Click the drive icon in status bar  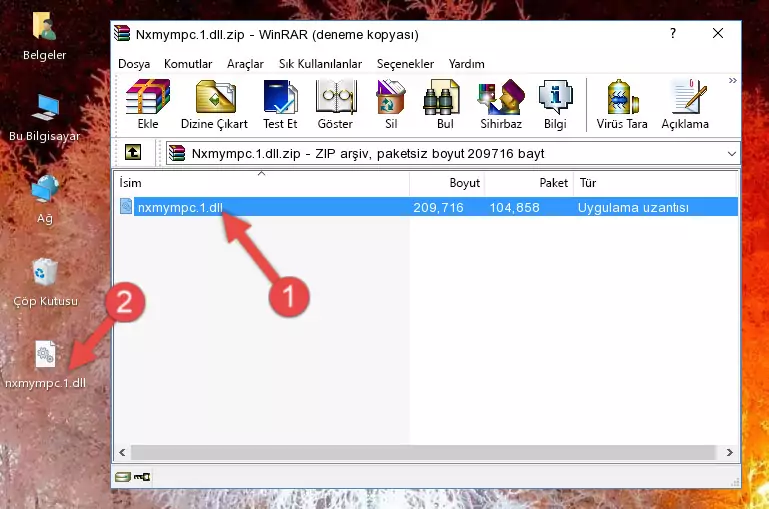point(123,476)
